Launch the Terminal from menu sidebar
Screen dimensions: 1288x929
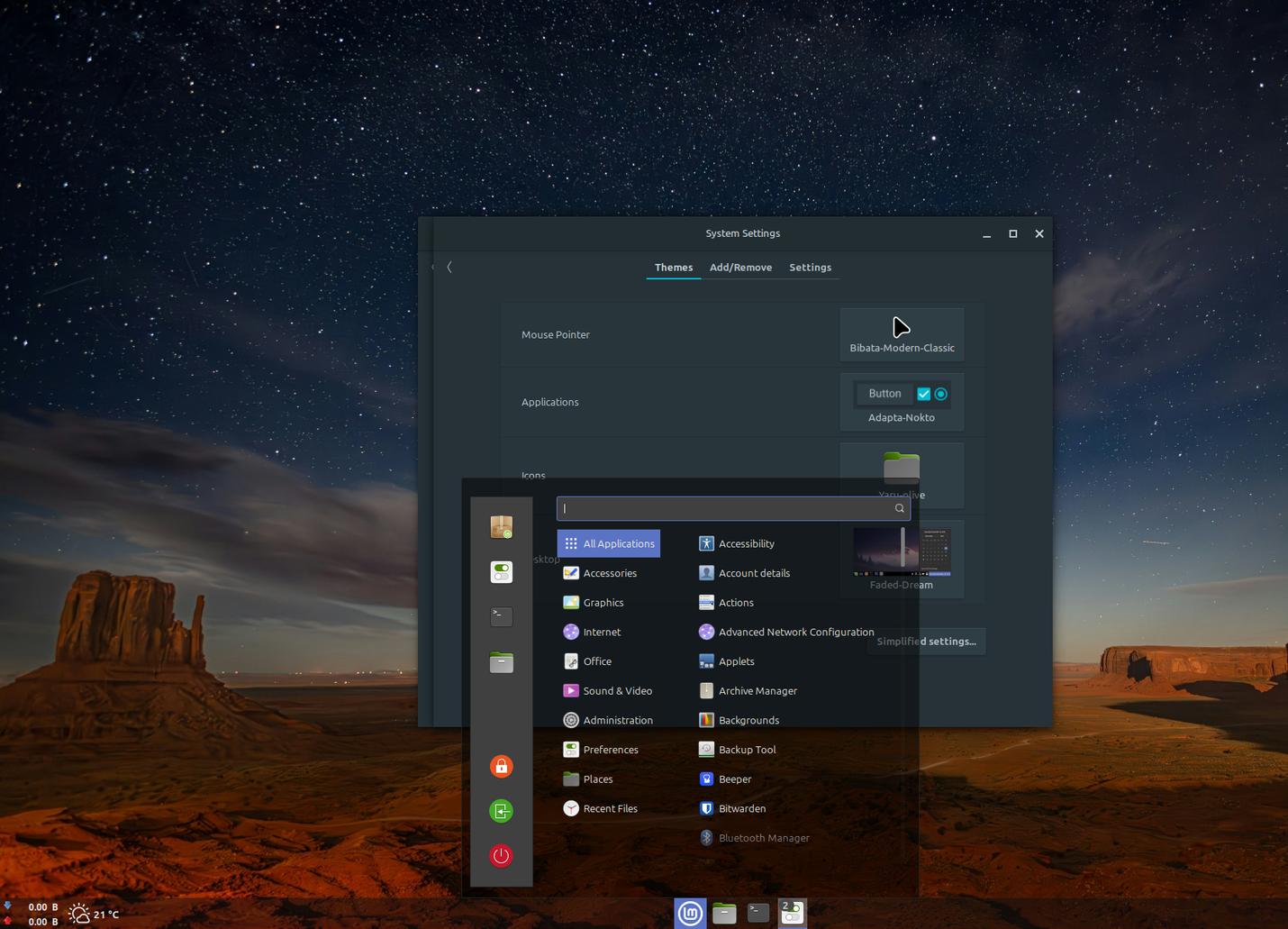[501, 616]
